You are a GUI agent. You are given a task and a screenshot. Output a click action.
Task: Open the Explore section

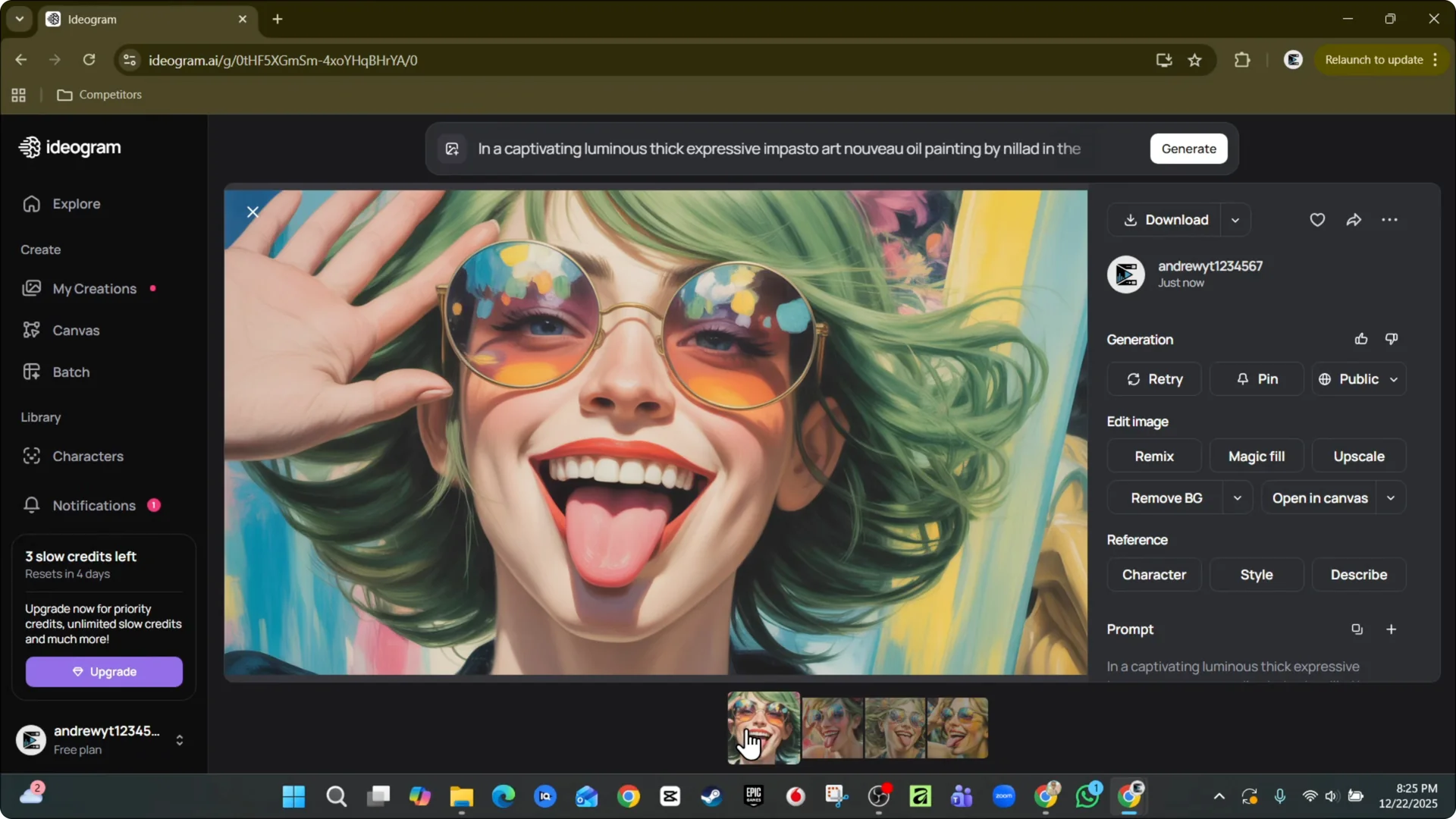tap(75, 203)
